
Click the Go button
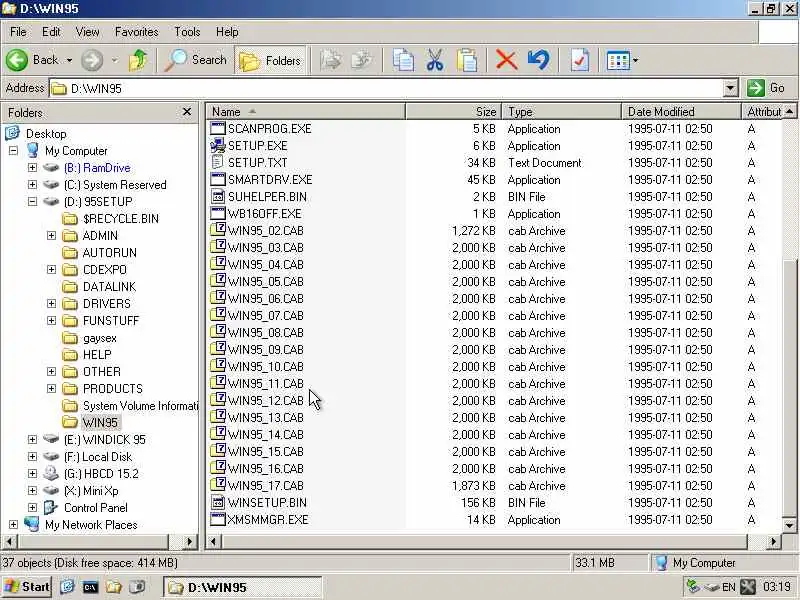(767, 88)
